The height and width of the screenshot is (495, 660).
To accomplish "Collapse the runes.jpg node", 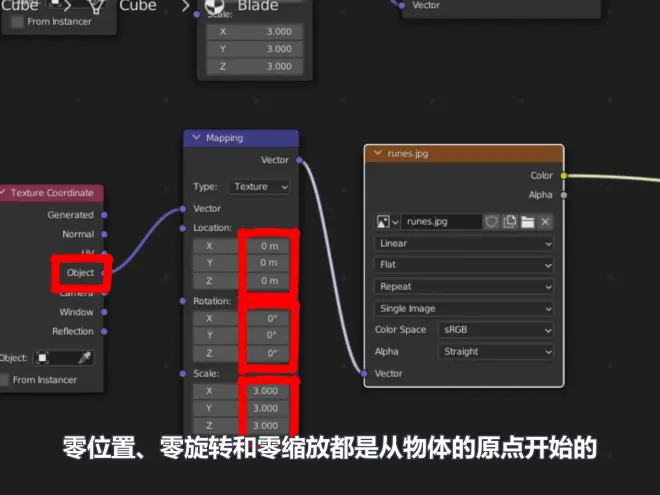I will 377,153.
